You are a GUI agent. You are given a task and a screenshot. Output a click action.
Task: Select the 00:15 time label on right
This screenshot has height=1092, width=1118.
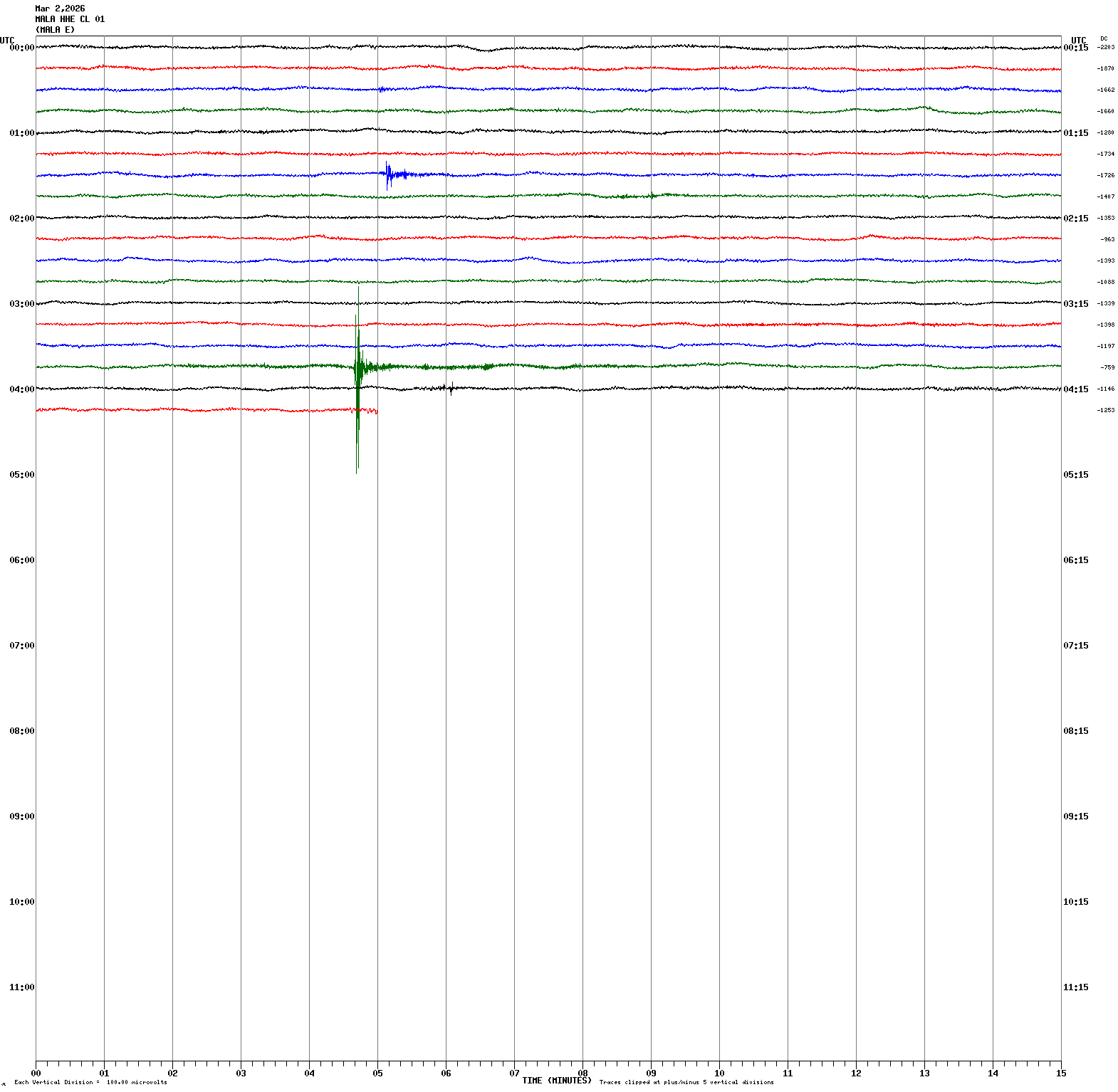point(1075,48)
